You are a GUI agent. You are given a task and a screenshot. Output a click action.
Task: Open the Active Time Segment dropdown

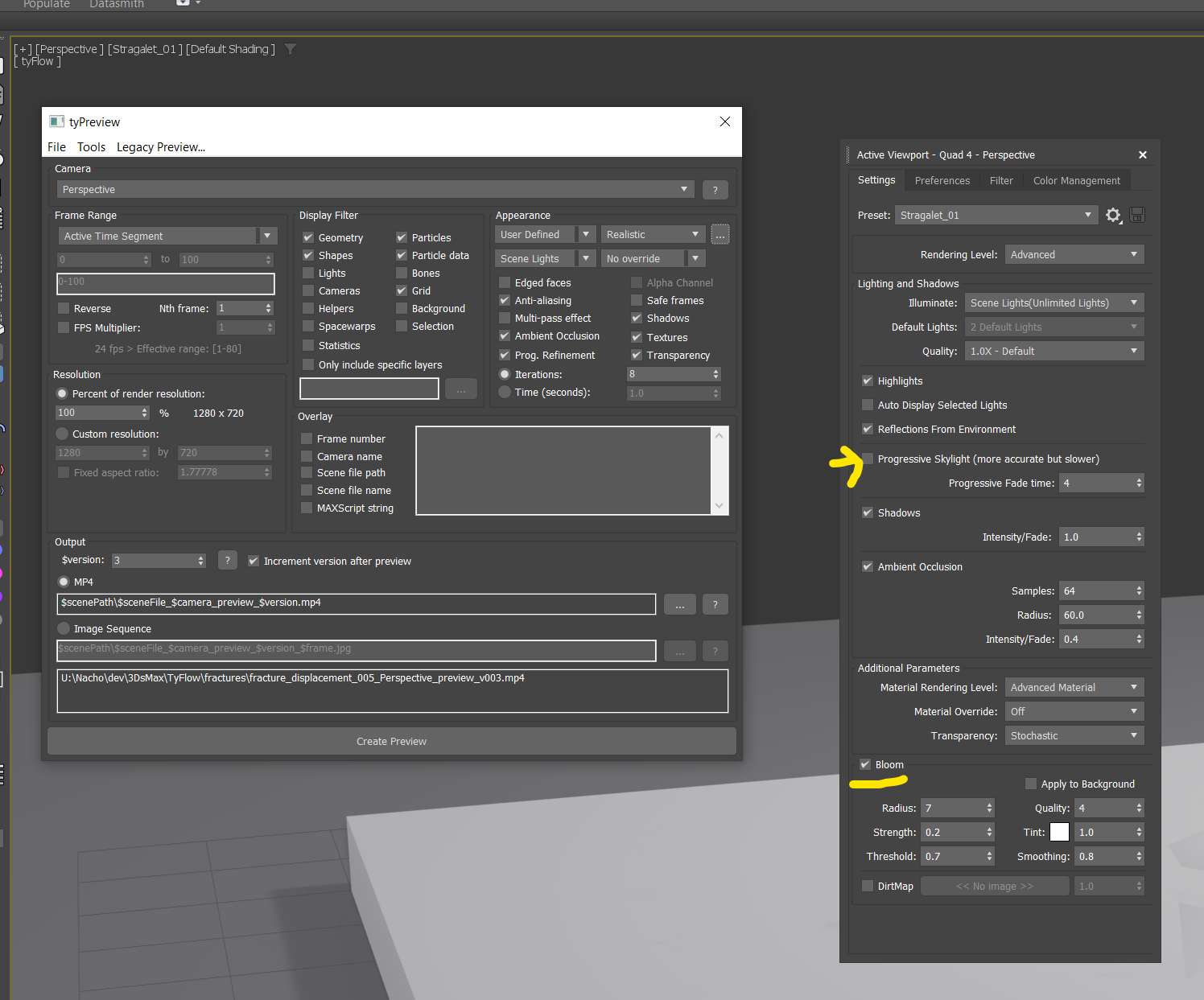[x=167, y=236]
